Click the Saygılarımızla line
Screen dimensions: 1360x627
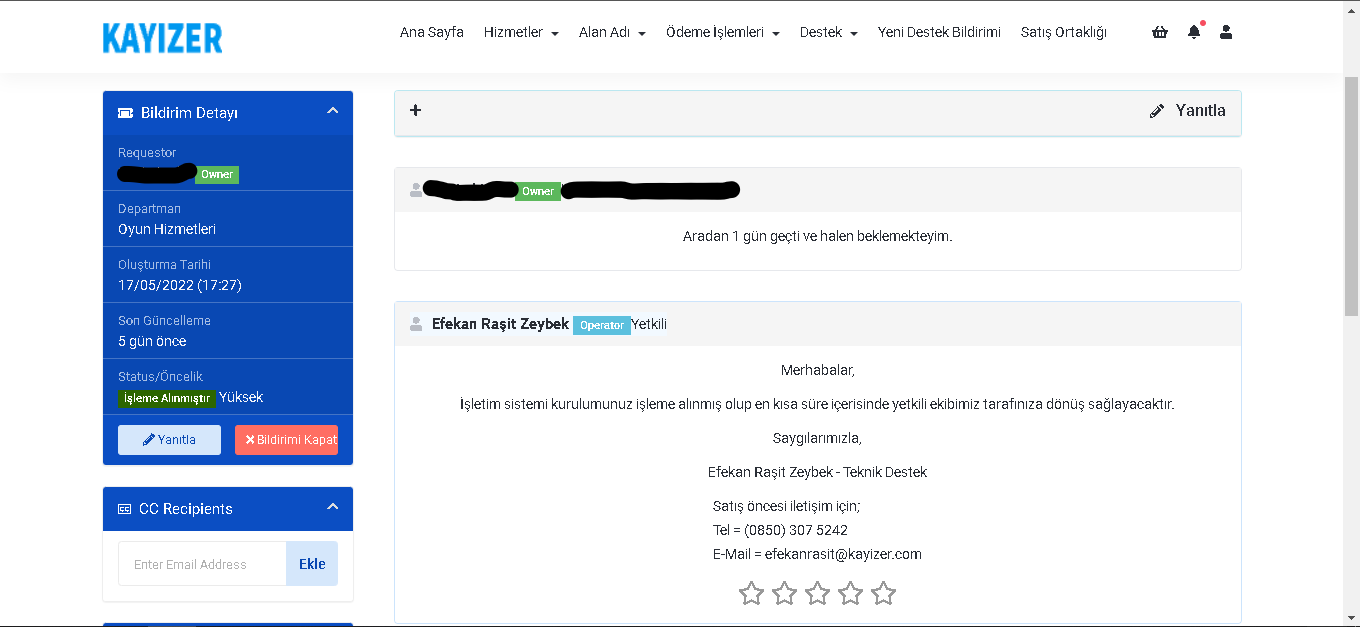click(x=817, y=438)
